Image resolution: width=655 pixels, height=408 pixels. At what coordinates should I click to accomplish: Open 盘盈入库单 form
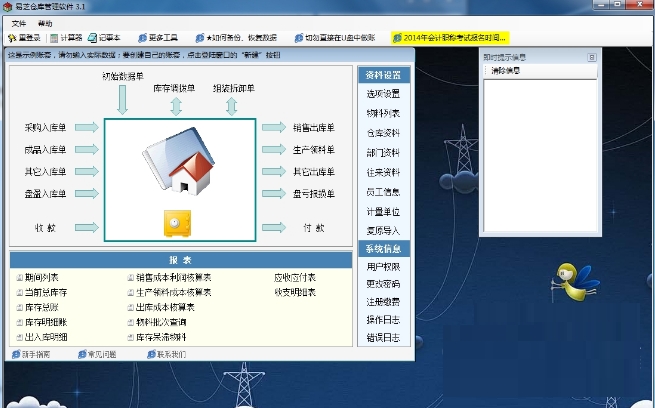point(45,194)
